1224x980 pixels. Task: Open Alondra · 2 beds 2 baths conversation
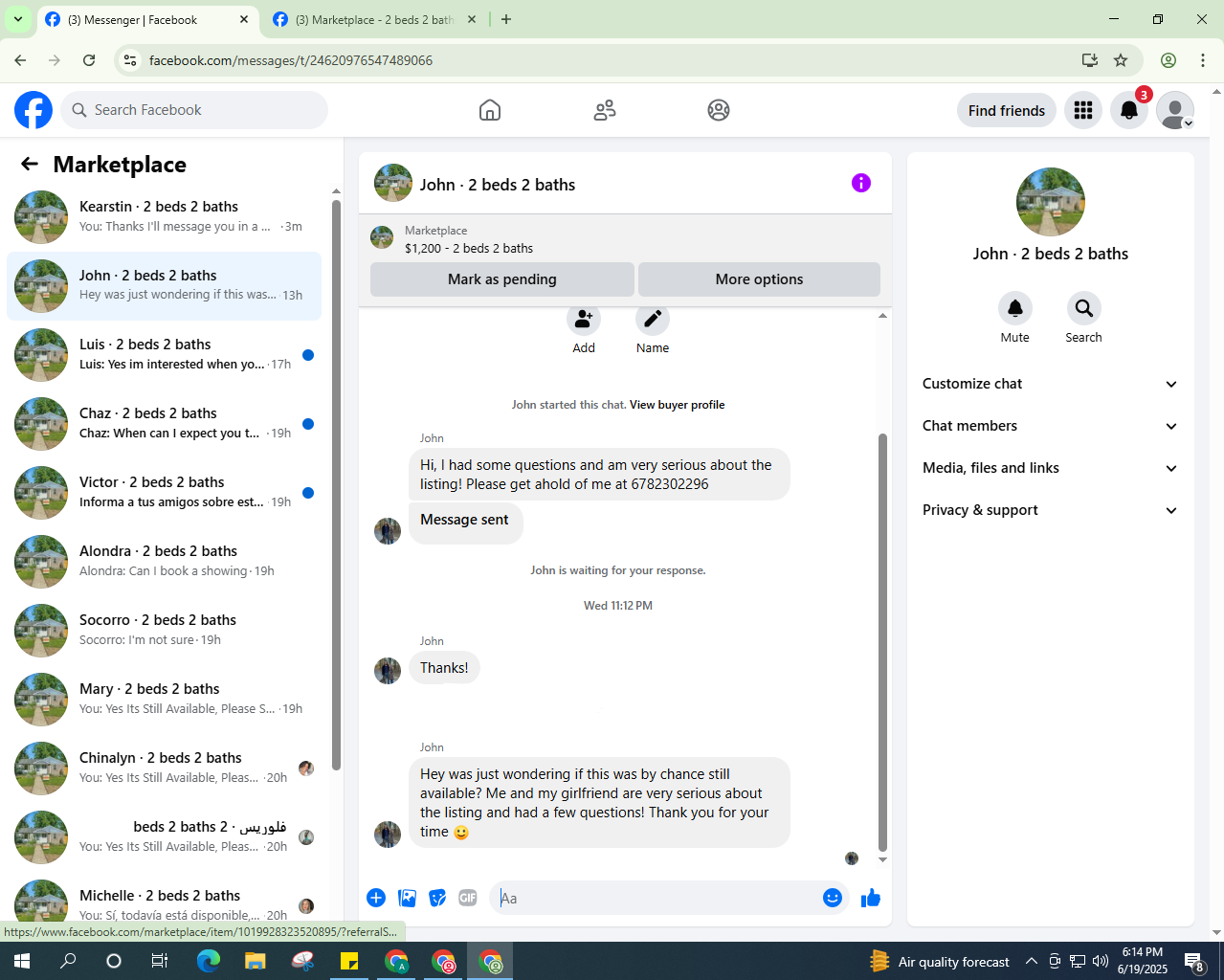pyautogui.click(x=164, y=562)
